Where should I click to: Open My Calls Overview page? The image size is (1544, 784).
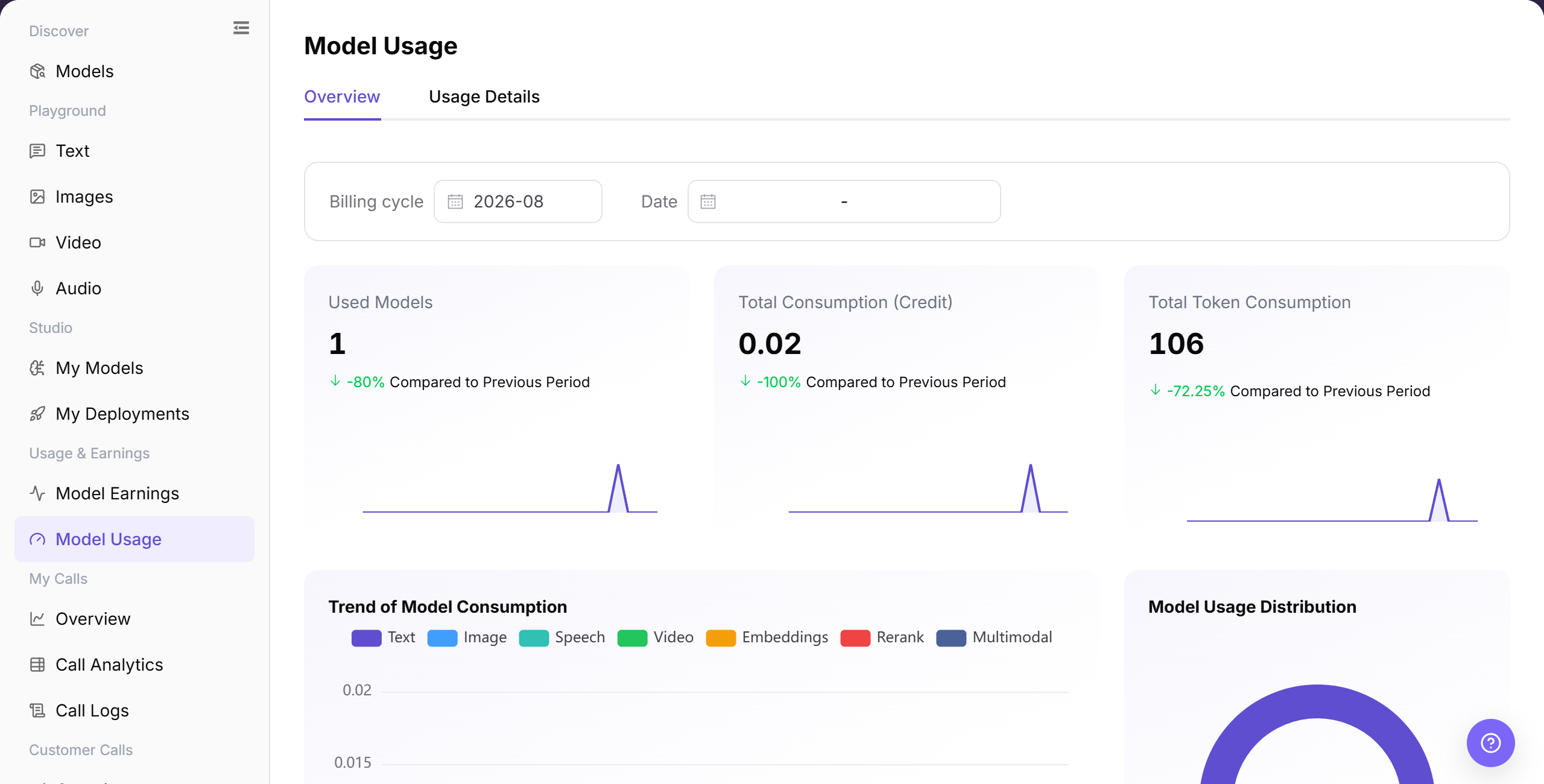pos(134,619)
